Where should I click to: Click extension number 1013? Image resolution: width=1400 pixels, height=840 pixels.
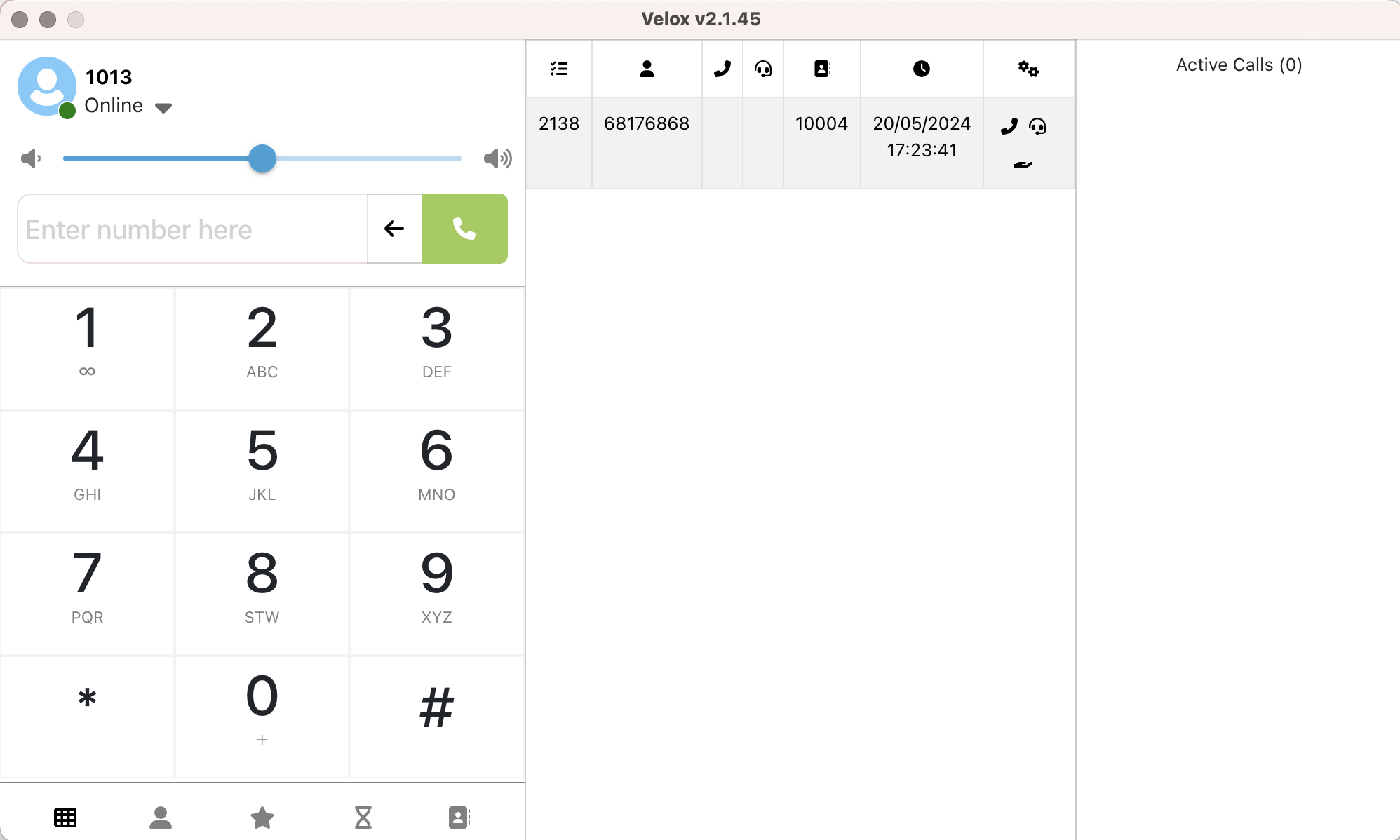[x=109, y=77]
